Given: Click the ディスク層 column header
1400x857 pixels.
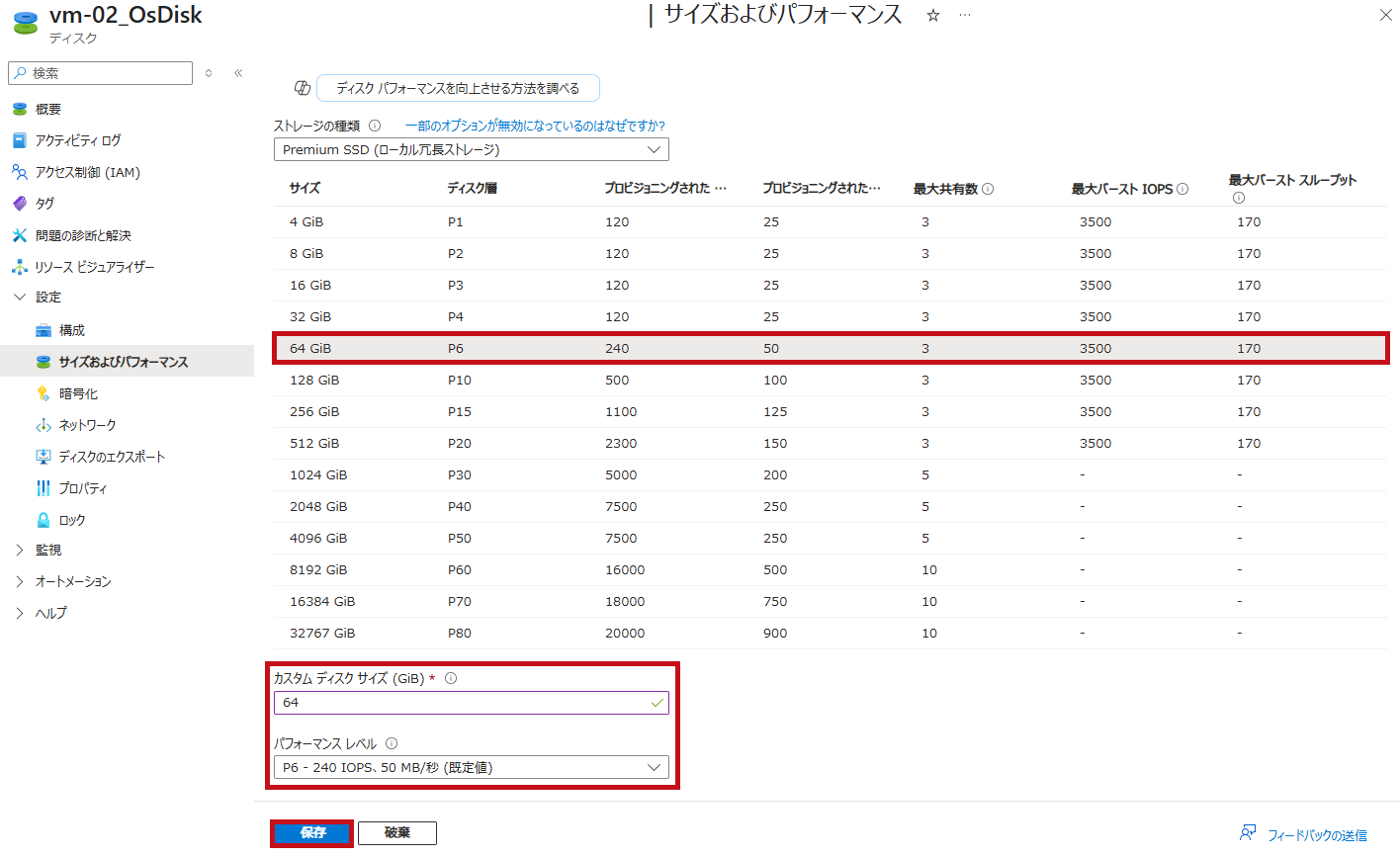Looking at the screenshot, I should tap(472, 188).
